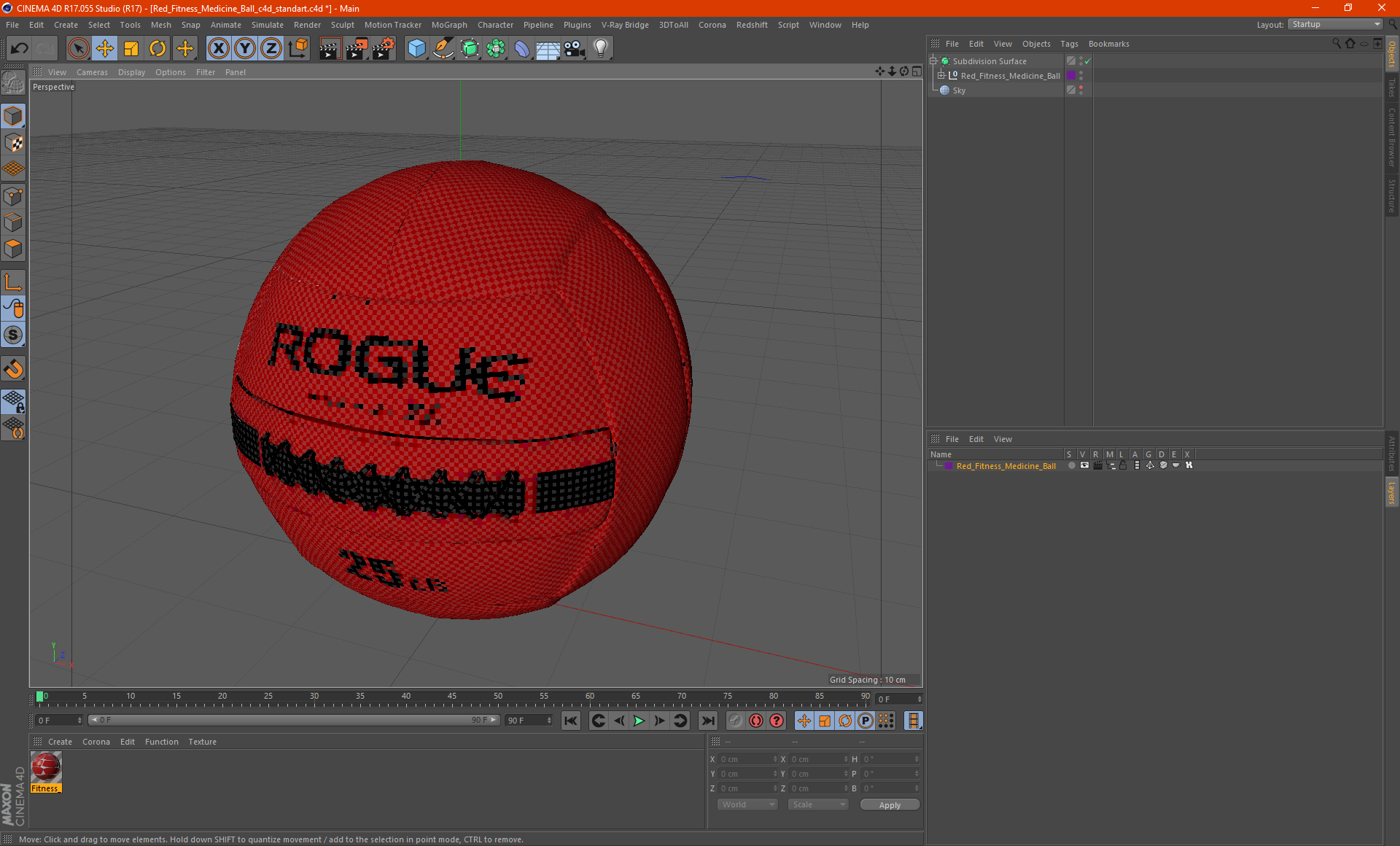Open viewport Cameras menu
This screenshot has height=846, width=1400.
tap(92, 72)
